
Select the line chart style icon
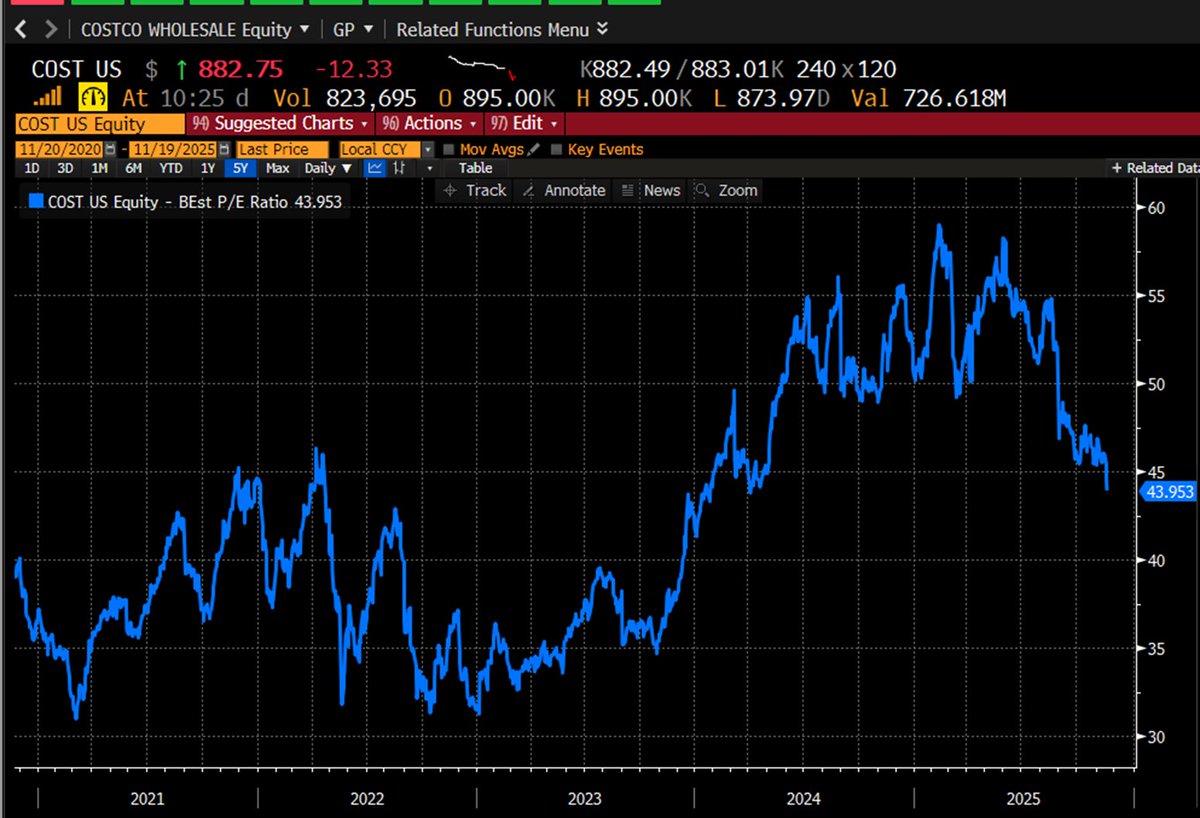point(376,168)
